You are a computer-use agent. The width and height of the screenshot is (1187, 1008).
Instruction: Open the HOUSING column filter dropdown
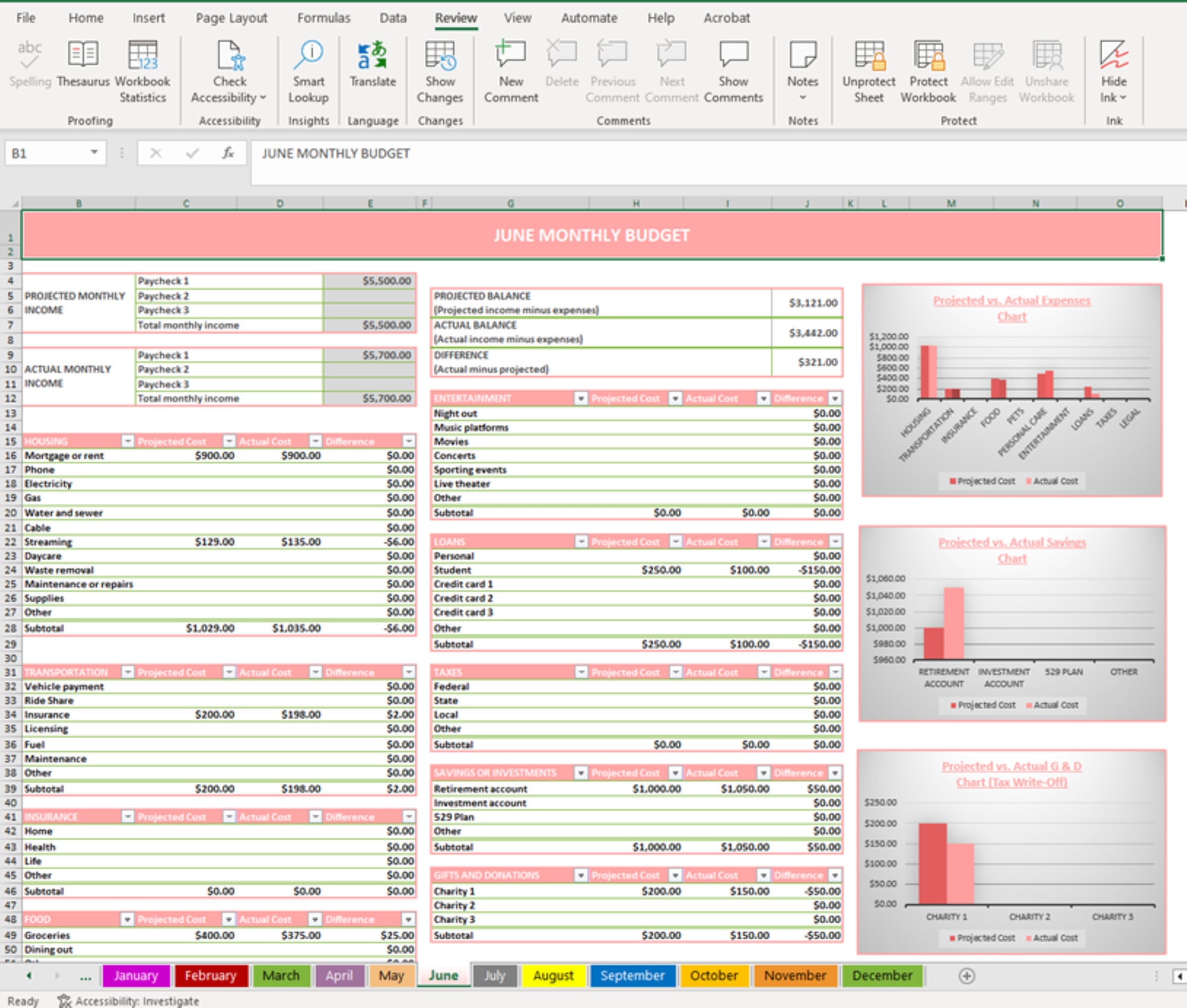[126, 441]
